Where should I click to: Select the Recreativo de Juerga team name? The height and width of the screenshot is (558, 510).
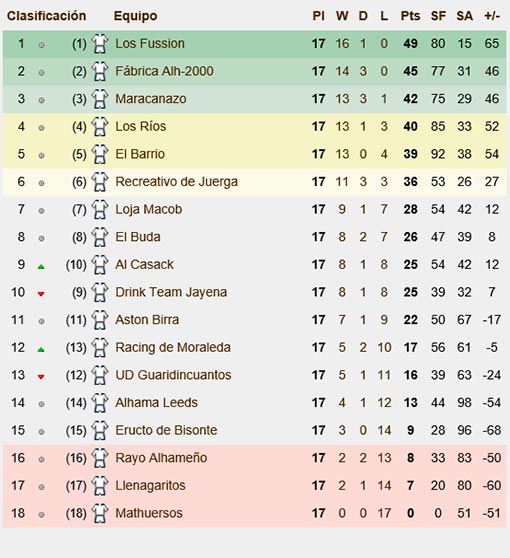(x=177, y=182)
